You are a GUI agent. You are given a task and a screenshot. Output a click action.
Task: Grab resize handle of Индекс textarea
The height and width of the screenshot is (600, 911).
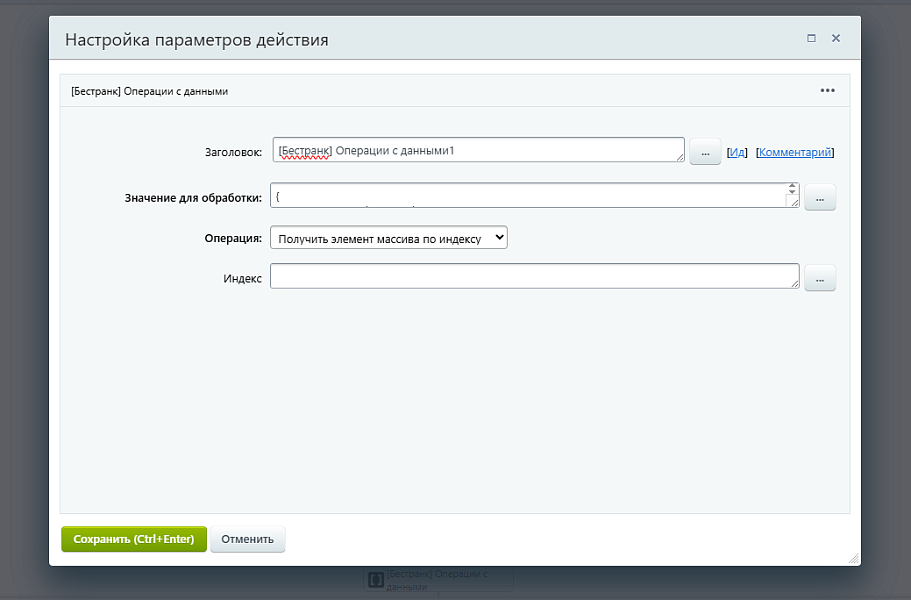795,284
